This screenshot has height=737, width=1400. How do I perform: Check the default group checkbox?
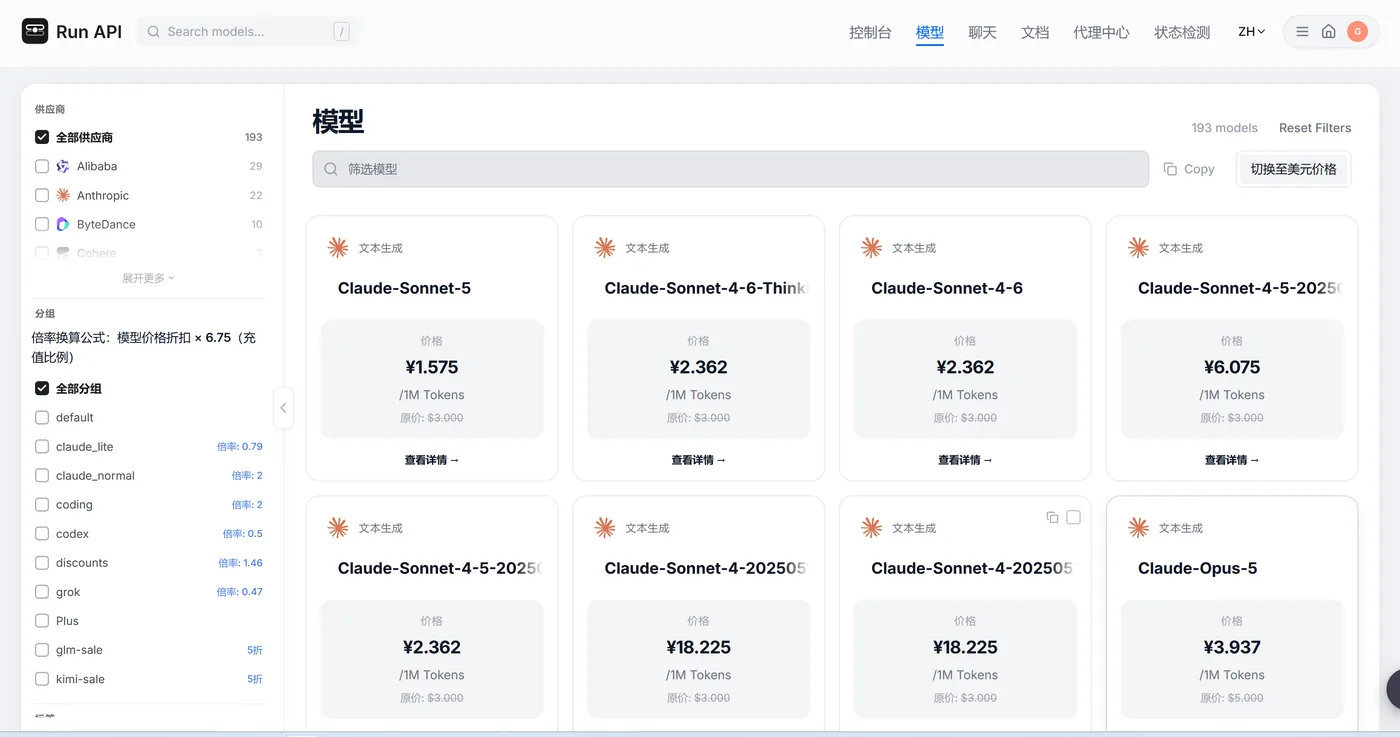(x=42, y=417)
